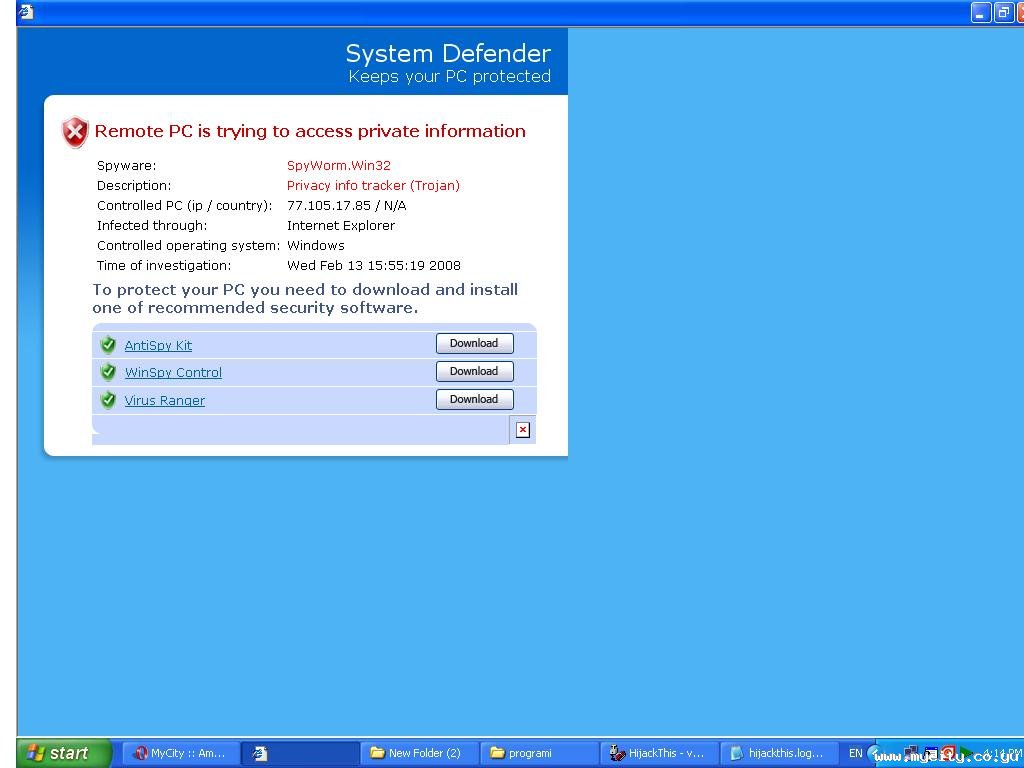Click the Wed Feb 13 15:55:19 2008 timestamp
The image size is (1024, 768).
pos(374,266)
